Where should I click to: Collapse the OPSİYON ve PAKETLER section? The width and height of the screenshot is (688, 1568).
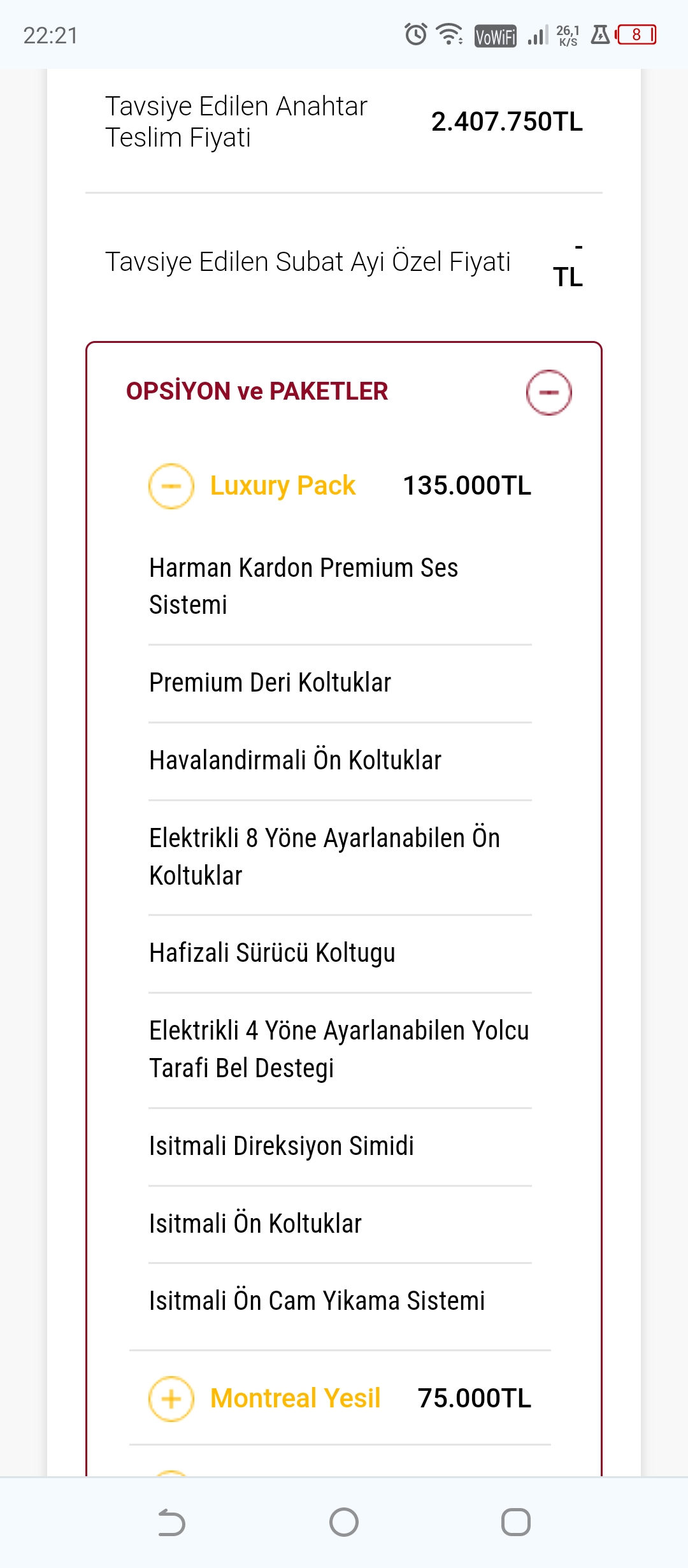pyautogui.click(x=548, y=392)
